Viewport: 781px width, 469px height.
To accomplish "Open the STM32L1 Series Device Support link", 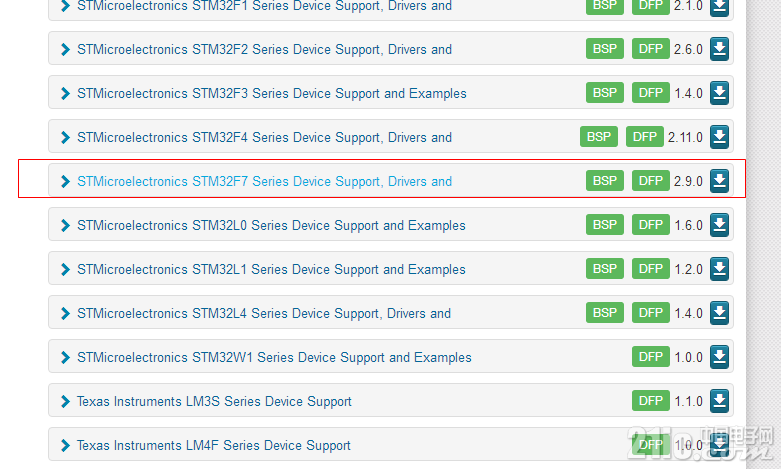I will (271, 269).
